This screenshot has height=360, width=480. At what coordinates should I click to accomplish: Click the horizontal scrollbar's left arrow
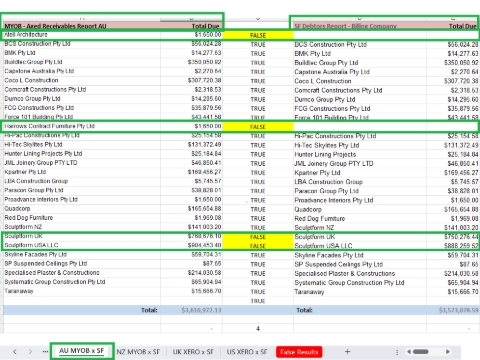coord(409,352)
